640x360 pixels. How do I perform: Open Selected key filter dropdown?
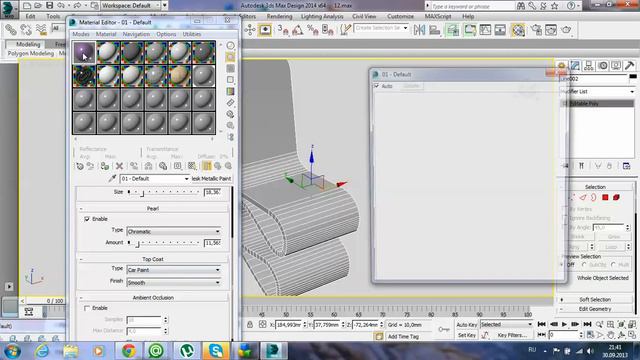tap(507, 324)
